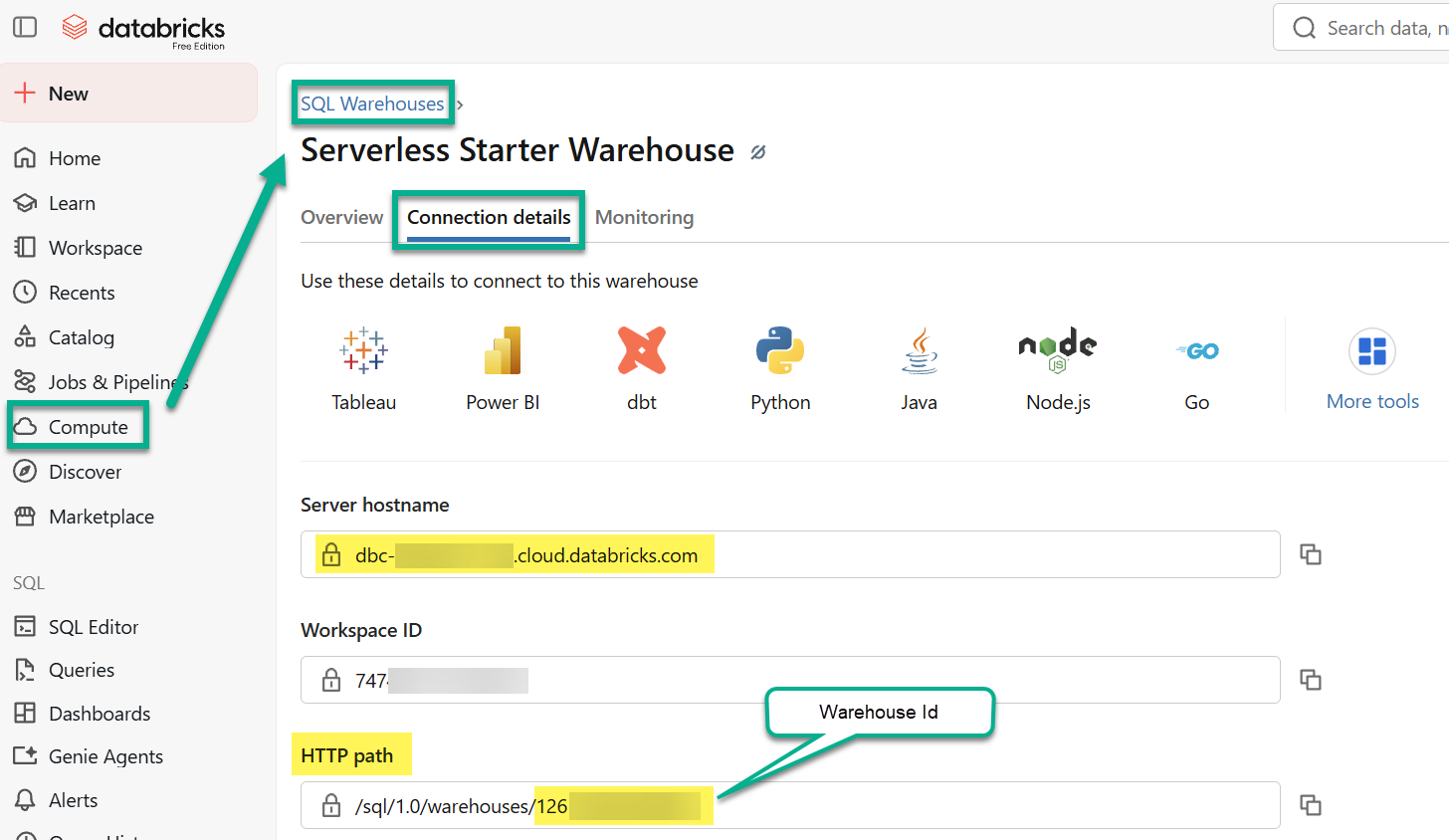The height and width of the screenshot is (840, 1449).
Task: Open the Tableau connection option
Action: click(x=364, y=368)
